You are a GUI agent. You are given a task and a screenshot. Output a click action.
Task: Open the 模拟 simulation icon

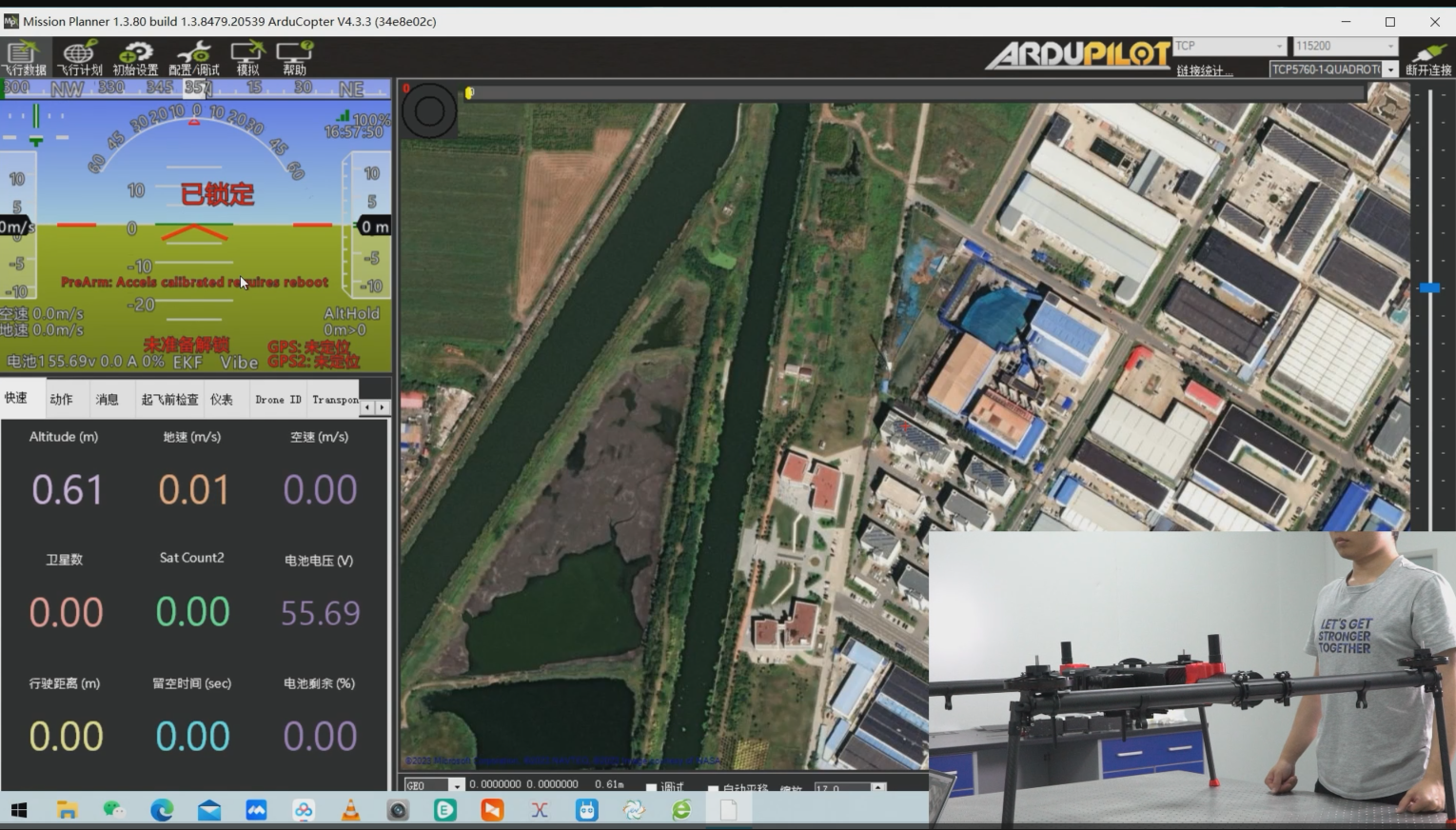(246, 58)
